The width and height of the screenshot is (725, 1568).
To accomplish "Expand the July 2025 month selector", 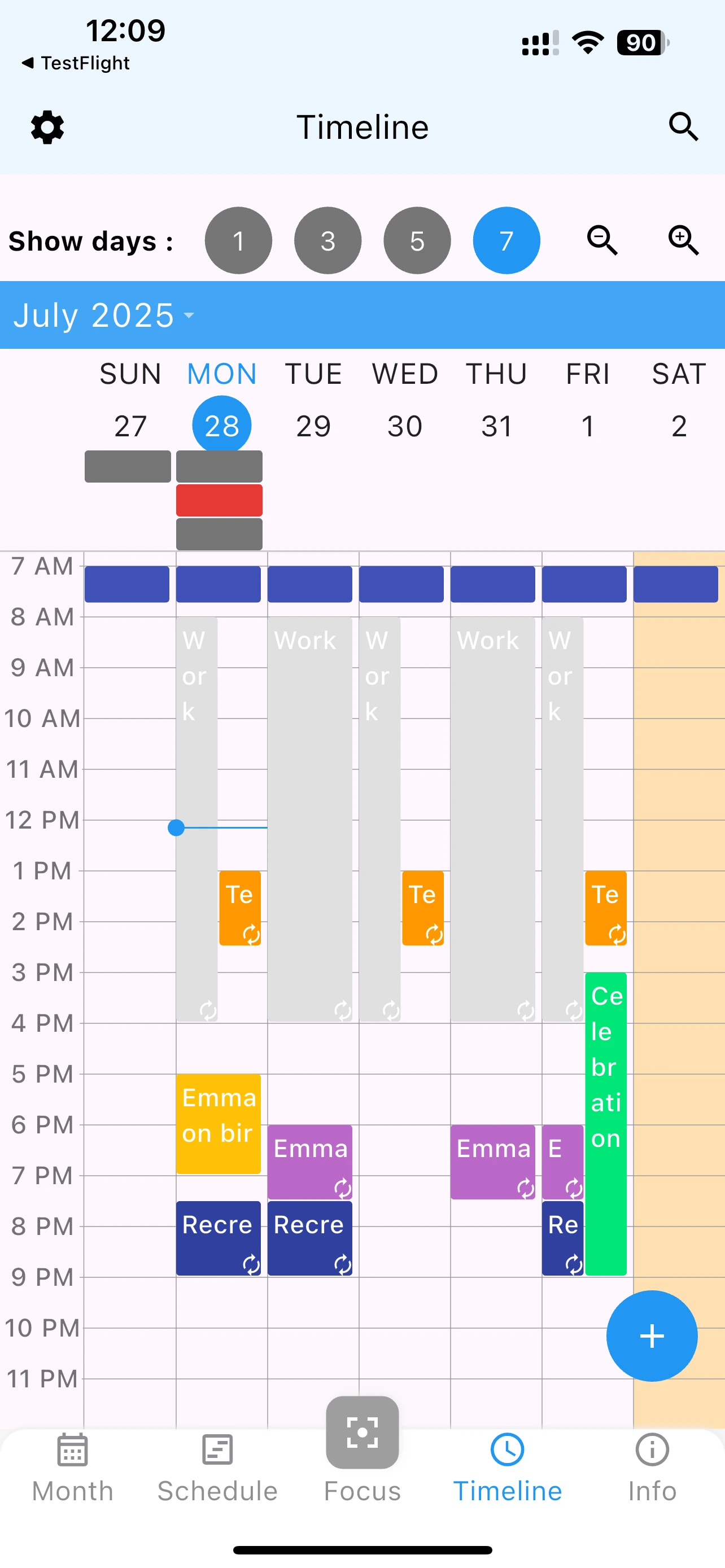I will [x=103, y=316].
